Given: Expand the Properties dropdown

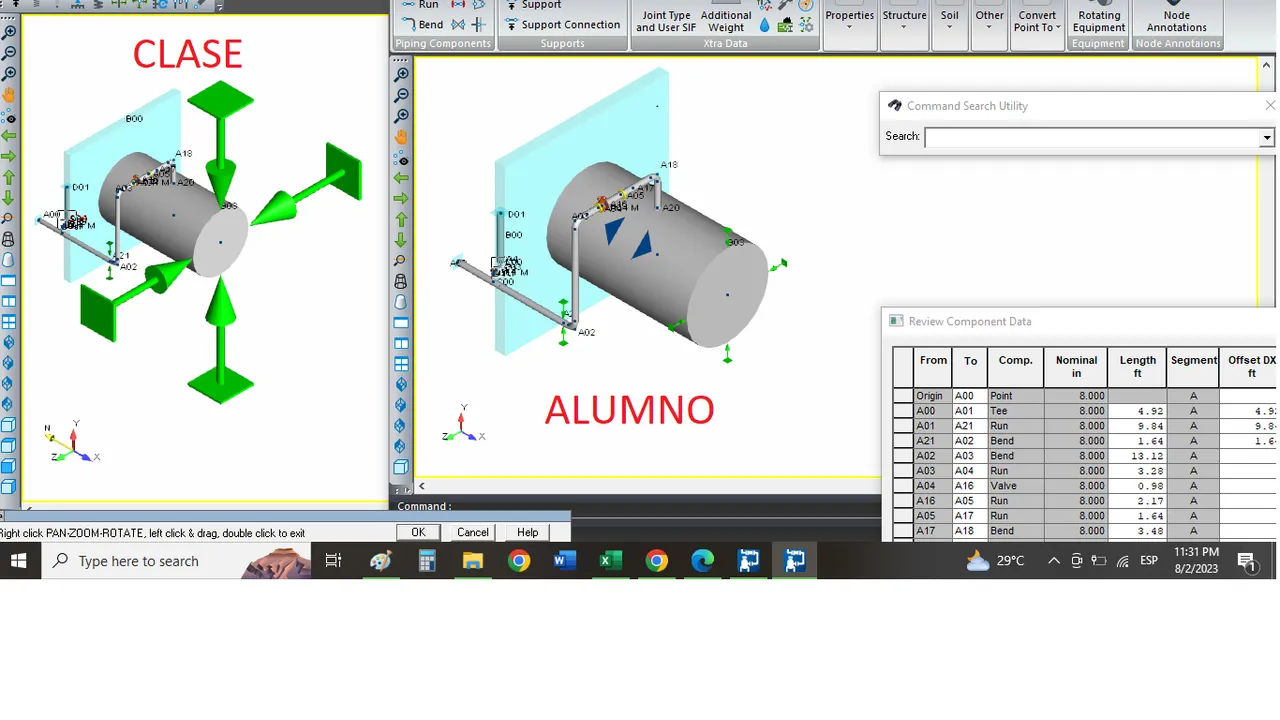Looking at the screenshot, I should (x=849, y=19).
